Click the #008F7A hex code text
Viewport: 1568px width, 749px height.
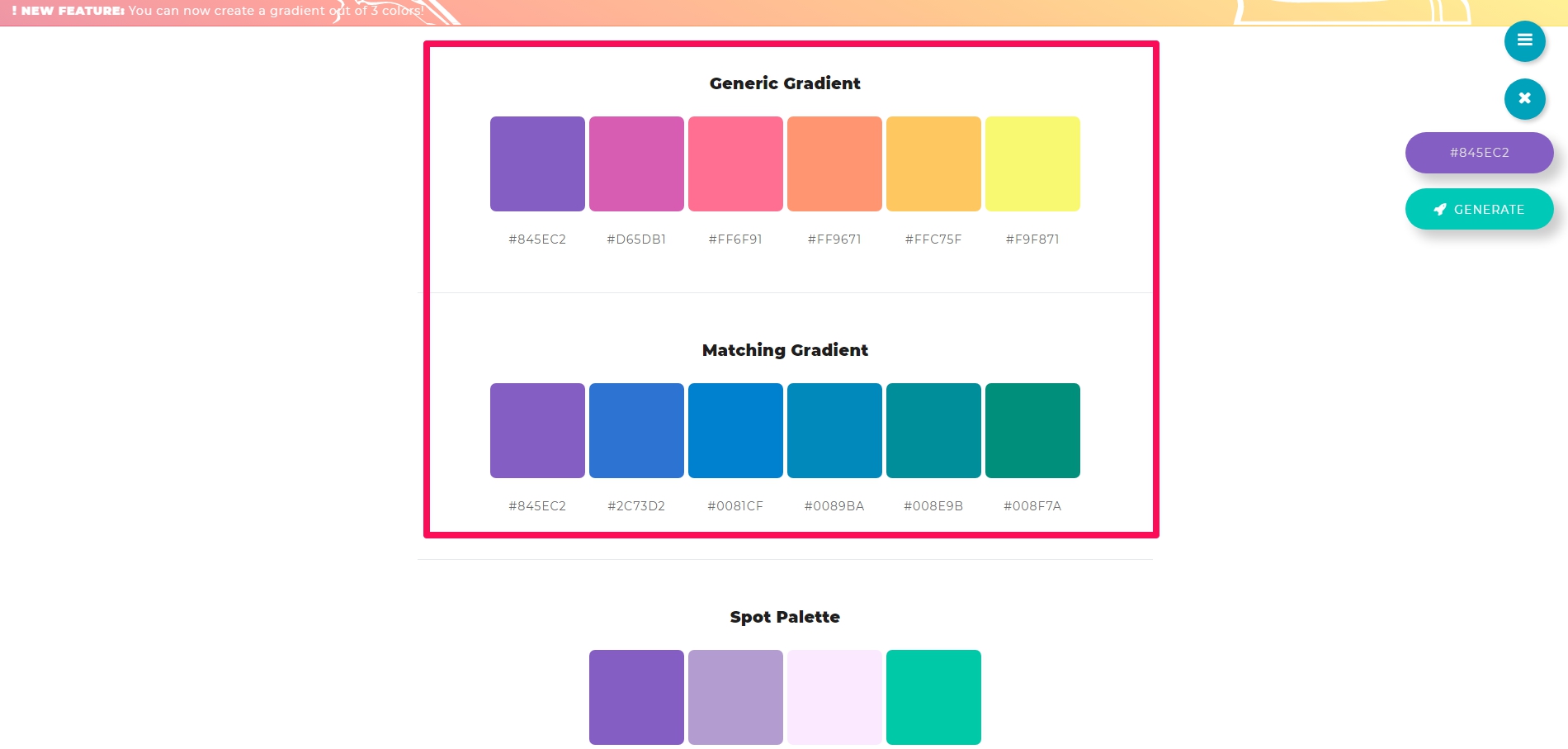click(x=1032, y=506)
